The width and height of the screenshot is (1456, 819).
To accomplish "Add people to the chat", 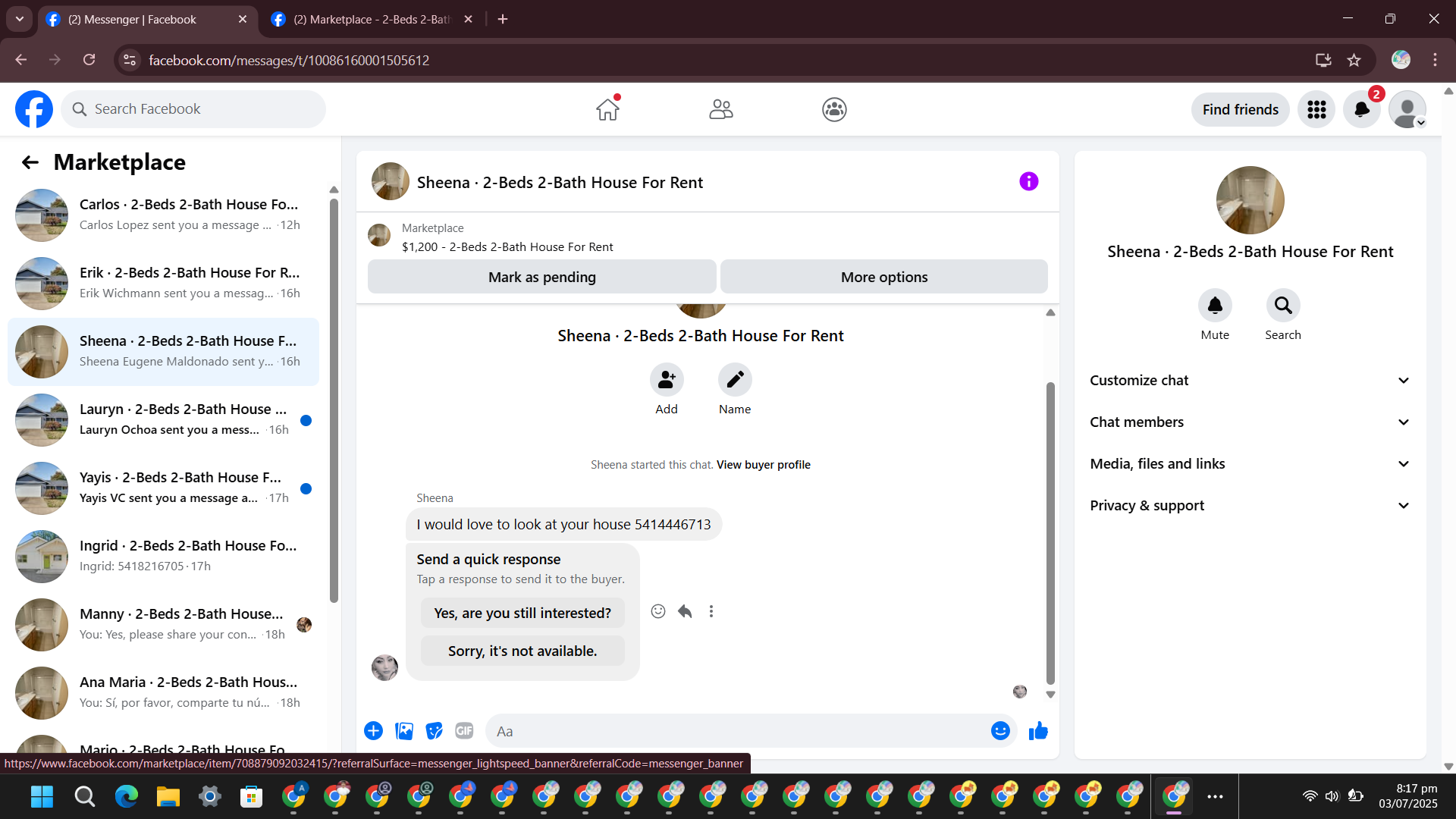I will pos(667,380).
